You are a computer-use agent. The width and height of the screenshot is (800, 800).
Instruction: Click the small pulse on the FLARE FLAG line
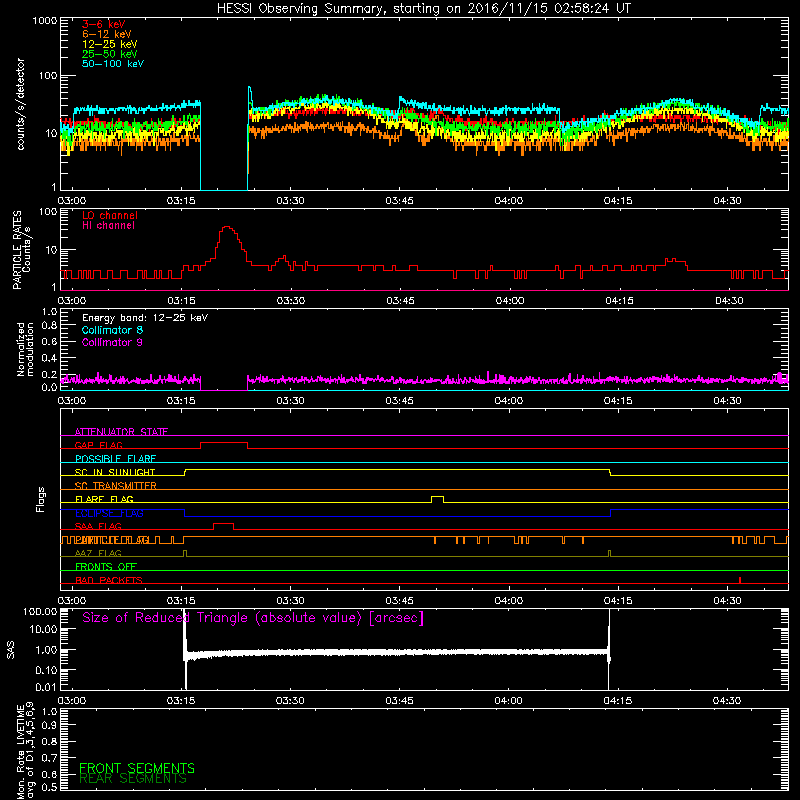point(437,497)
